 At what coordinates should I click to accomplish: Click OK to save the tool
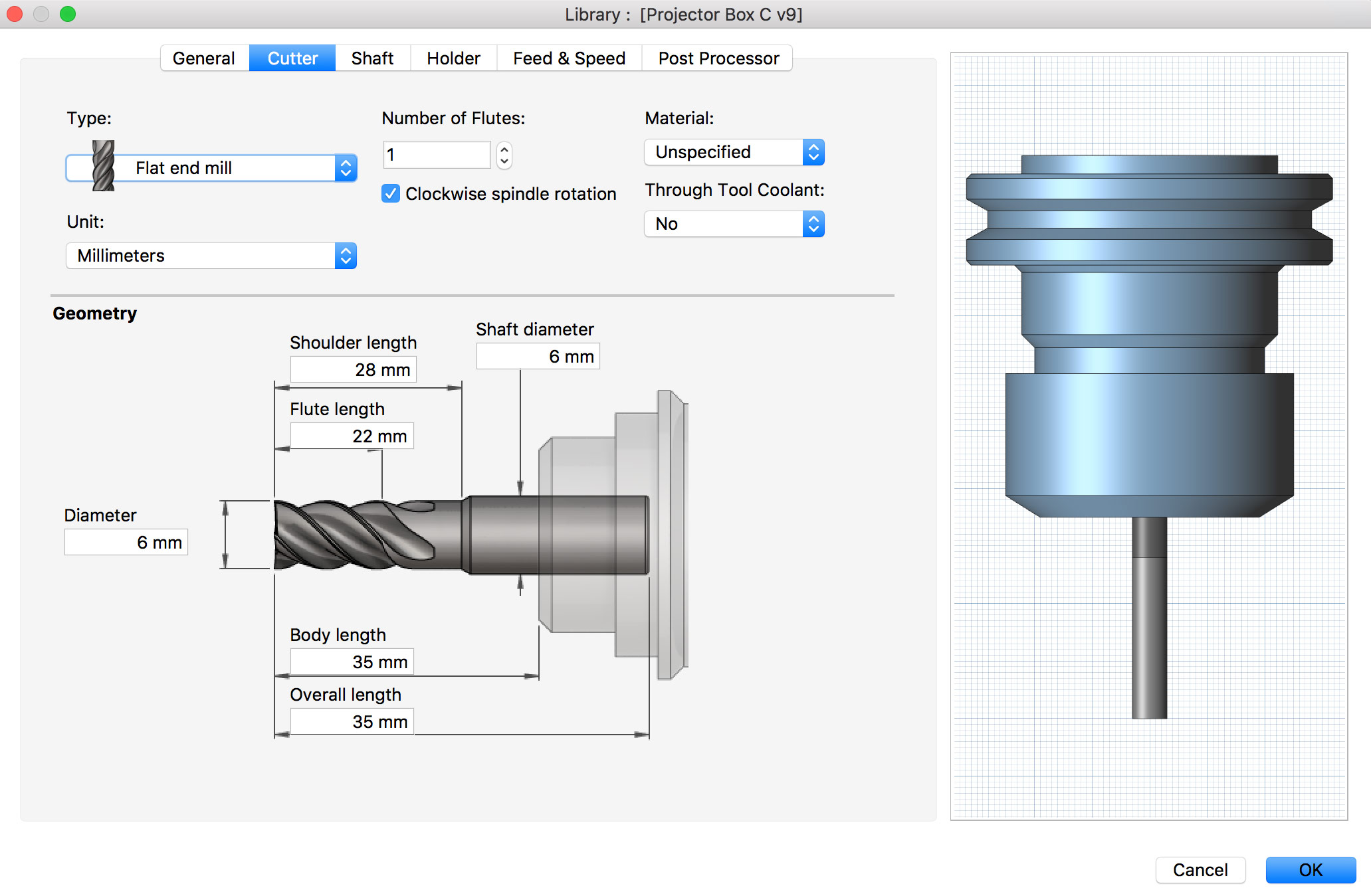pyautogui.click(x=1310, y=869)
